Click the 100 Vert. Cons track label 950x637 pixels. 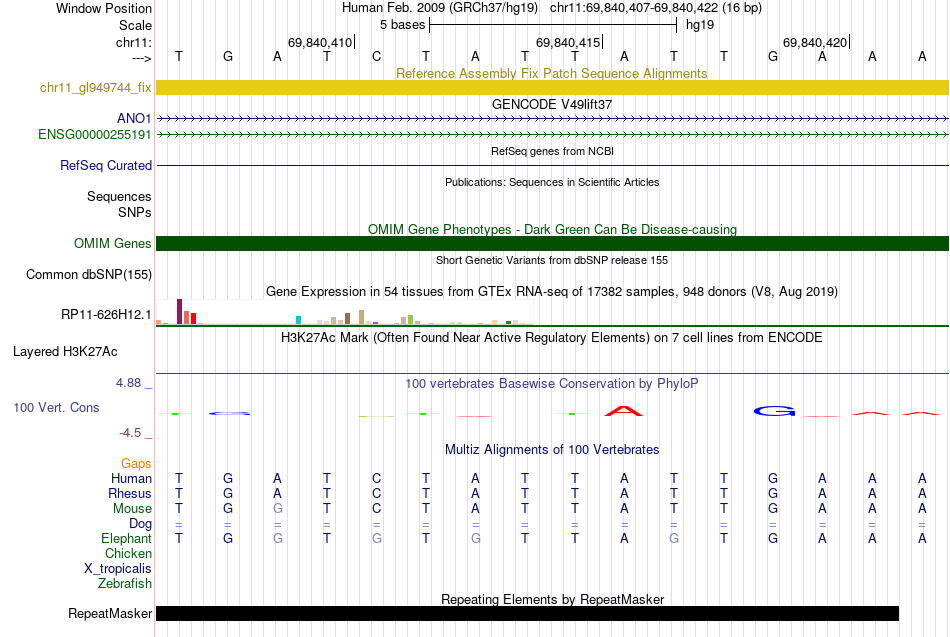[56, 407]
